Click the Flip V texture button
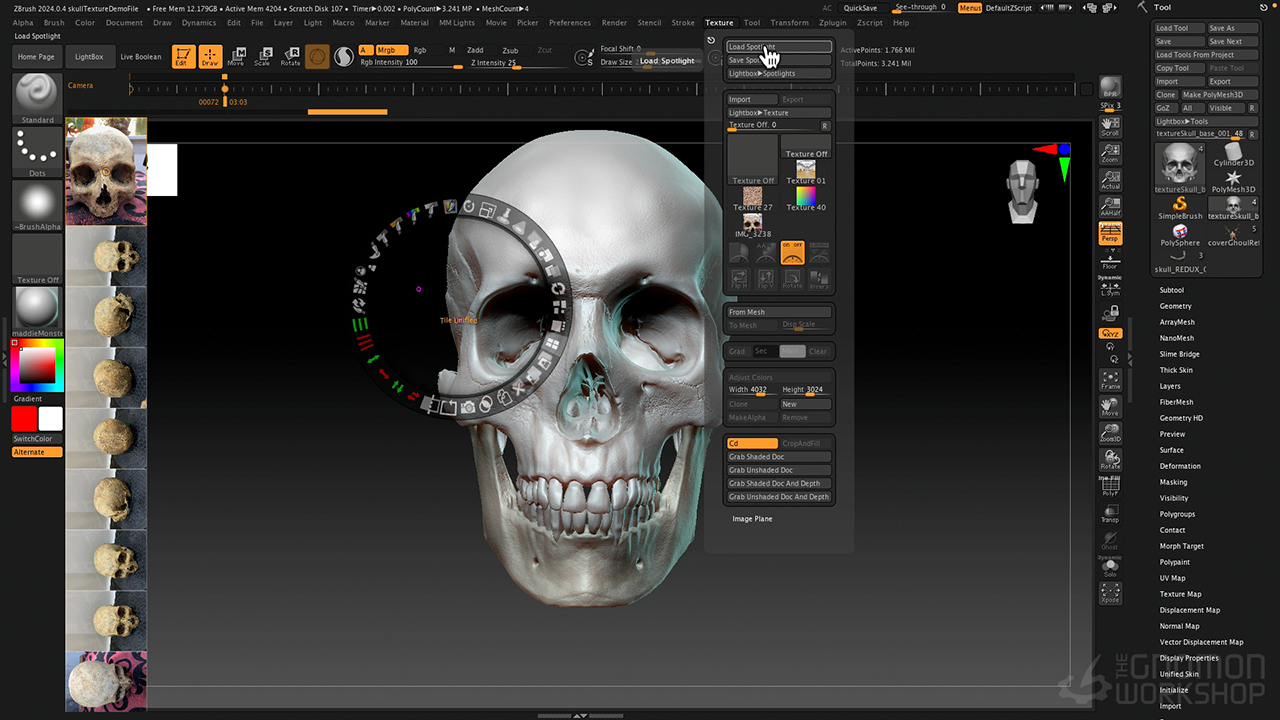 pyautogui.click(x=766, y=279)
